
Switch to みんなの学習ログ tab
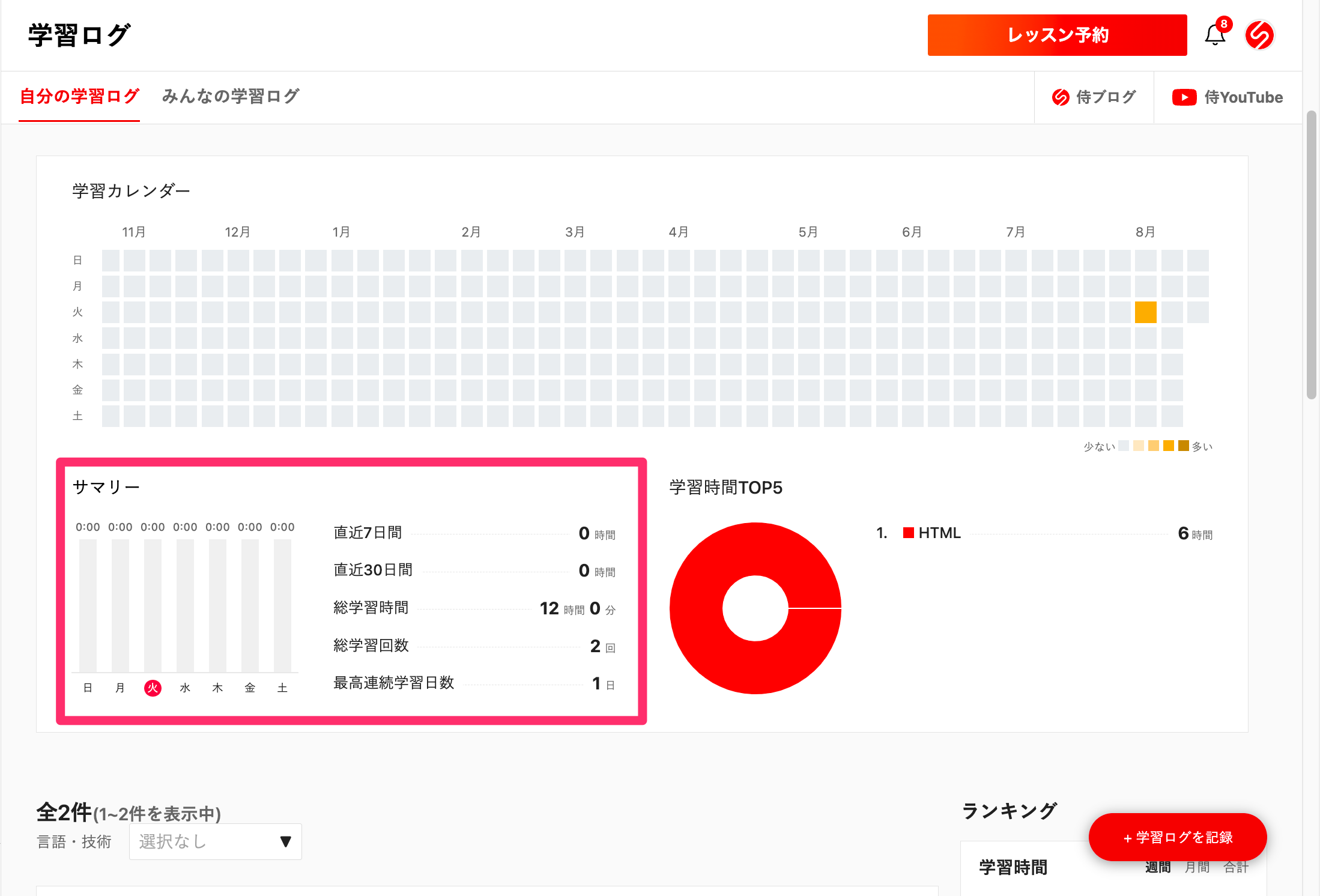click(x=231, y=97)
